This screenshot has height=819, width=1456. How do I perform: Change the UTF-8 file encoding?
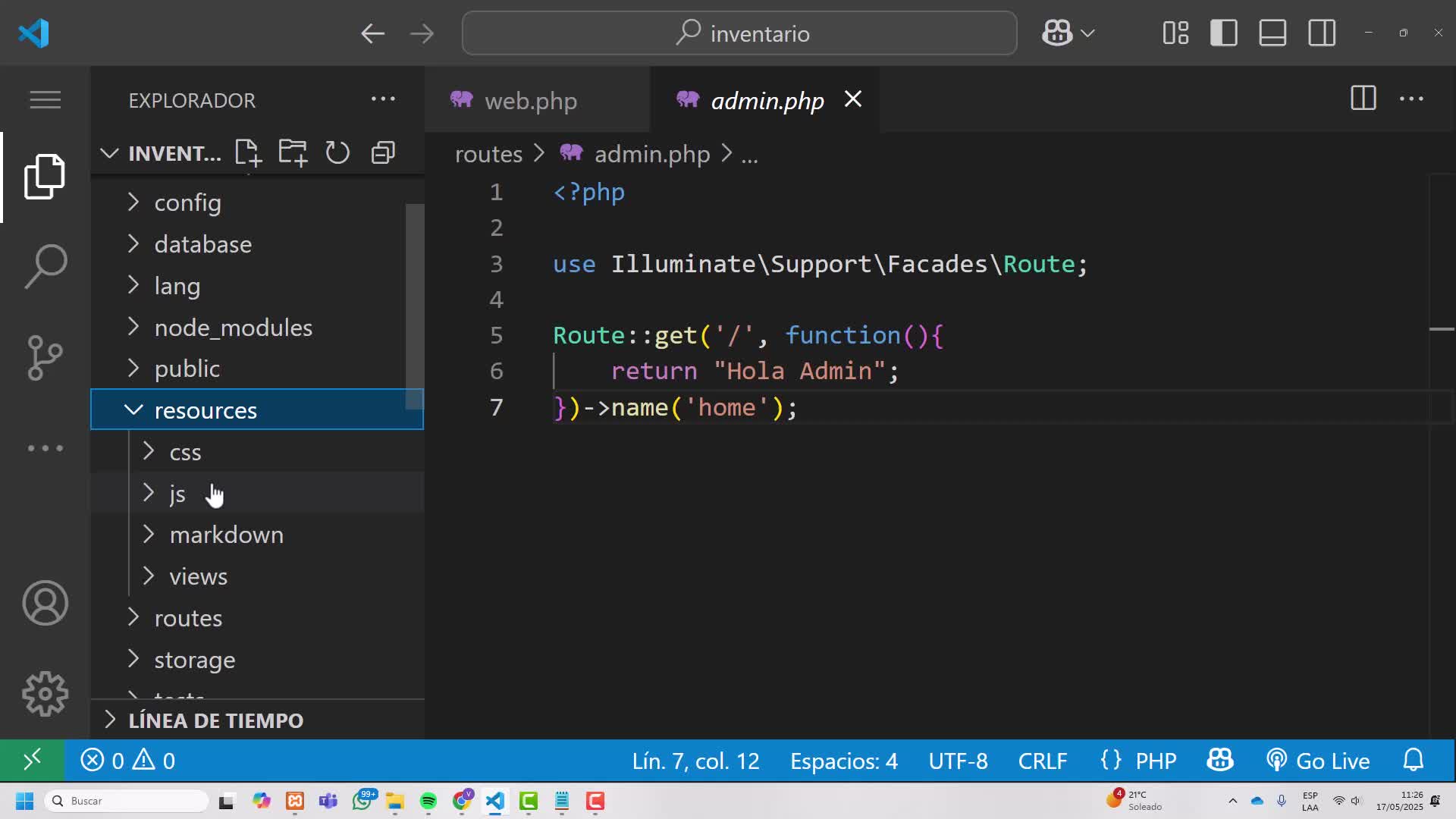point(958,761)
